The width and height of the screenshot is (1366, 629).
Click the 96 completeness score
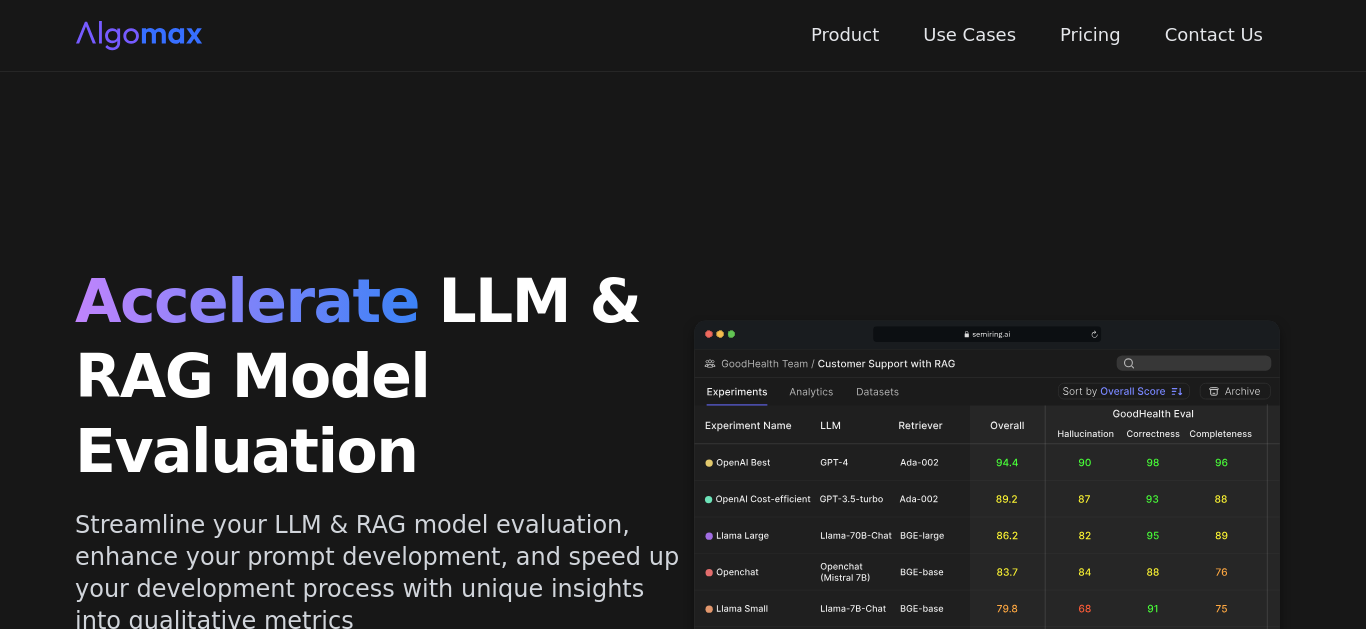[x=1221, y=463]
